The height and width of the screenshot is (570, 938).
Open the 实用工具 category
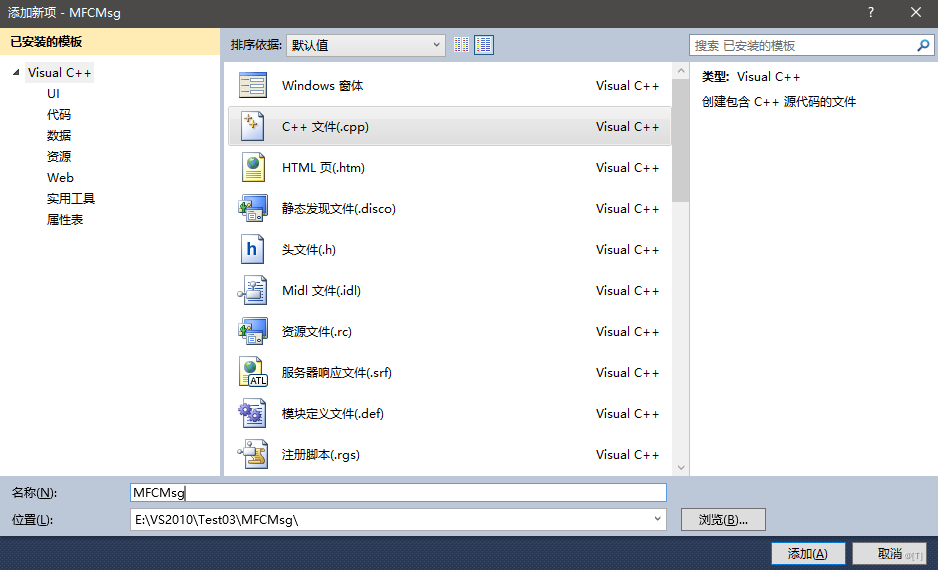click(71, 199)
